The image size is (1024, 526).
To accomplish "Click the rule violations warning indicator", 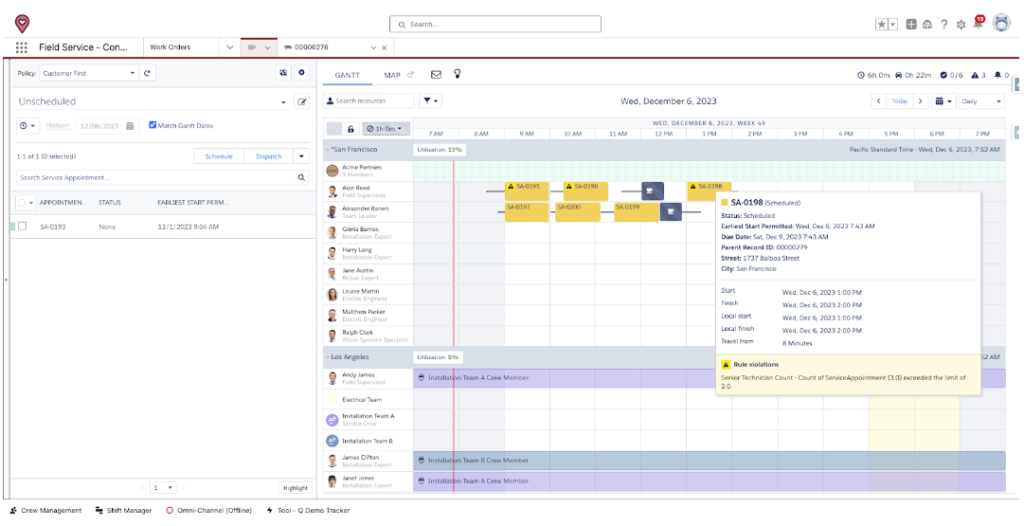I will click(x=978, y=75).
